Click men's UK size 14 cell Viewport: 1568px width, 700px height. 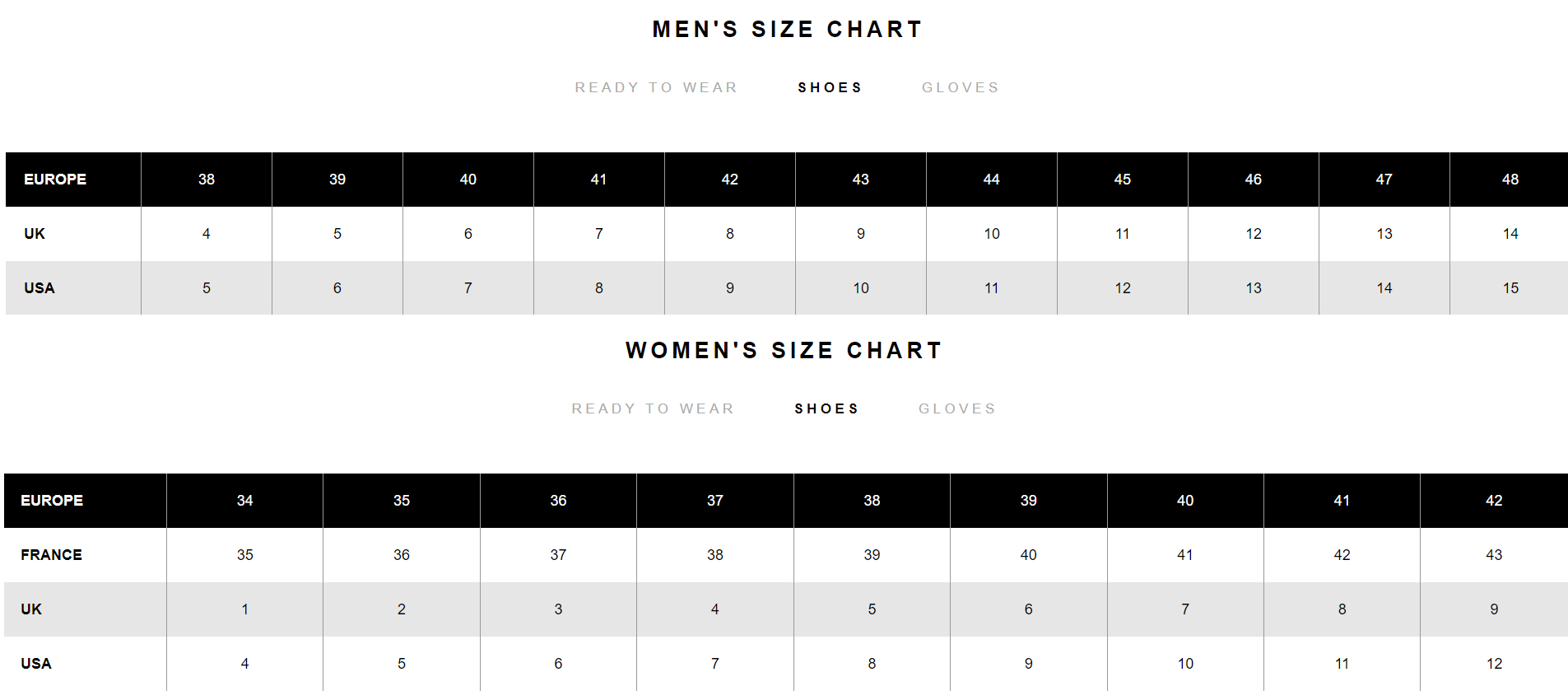[1510, 234]
